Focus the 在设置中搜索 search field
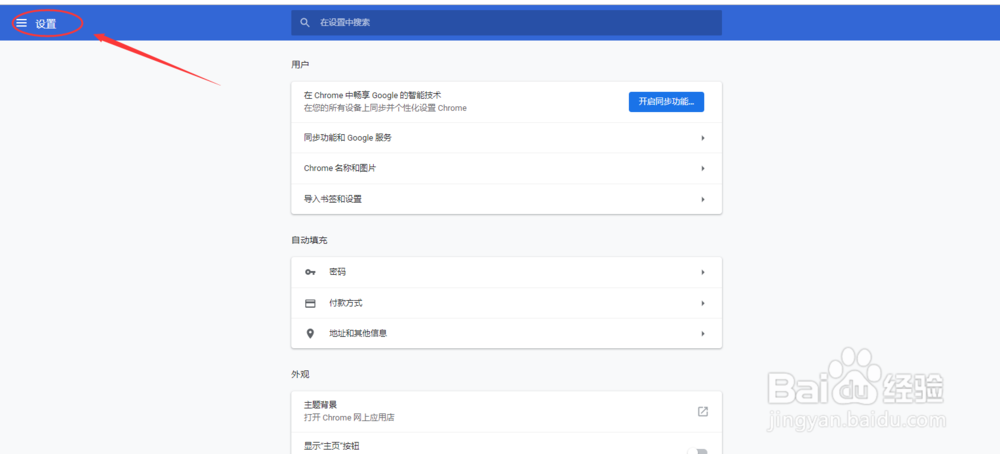The width and height of the screenshot is (1000, 454). click(x=506, y=22)
